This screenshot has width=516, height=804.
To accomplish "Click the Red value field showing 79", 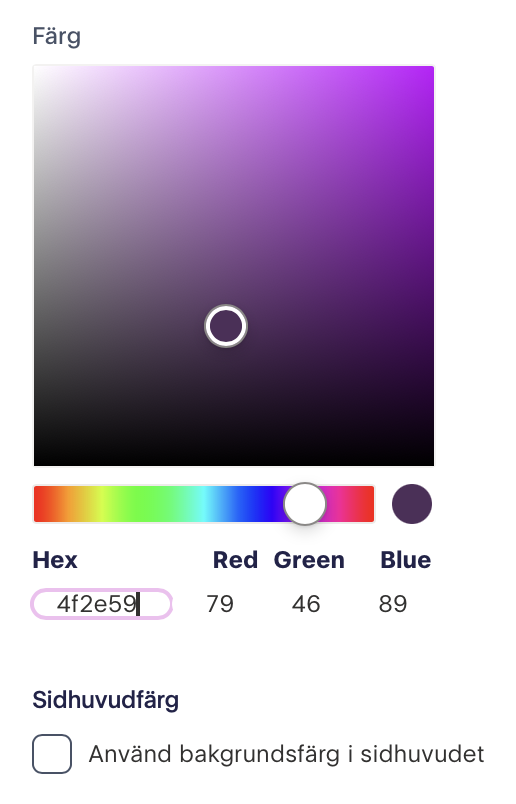I will tap(220, 604).
